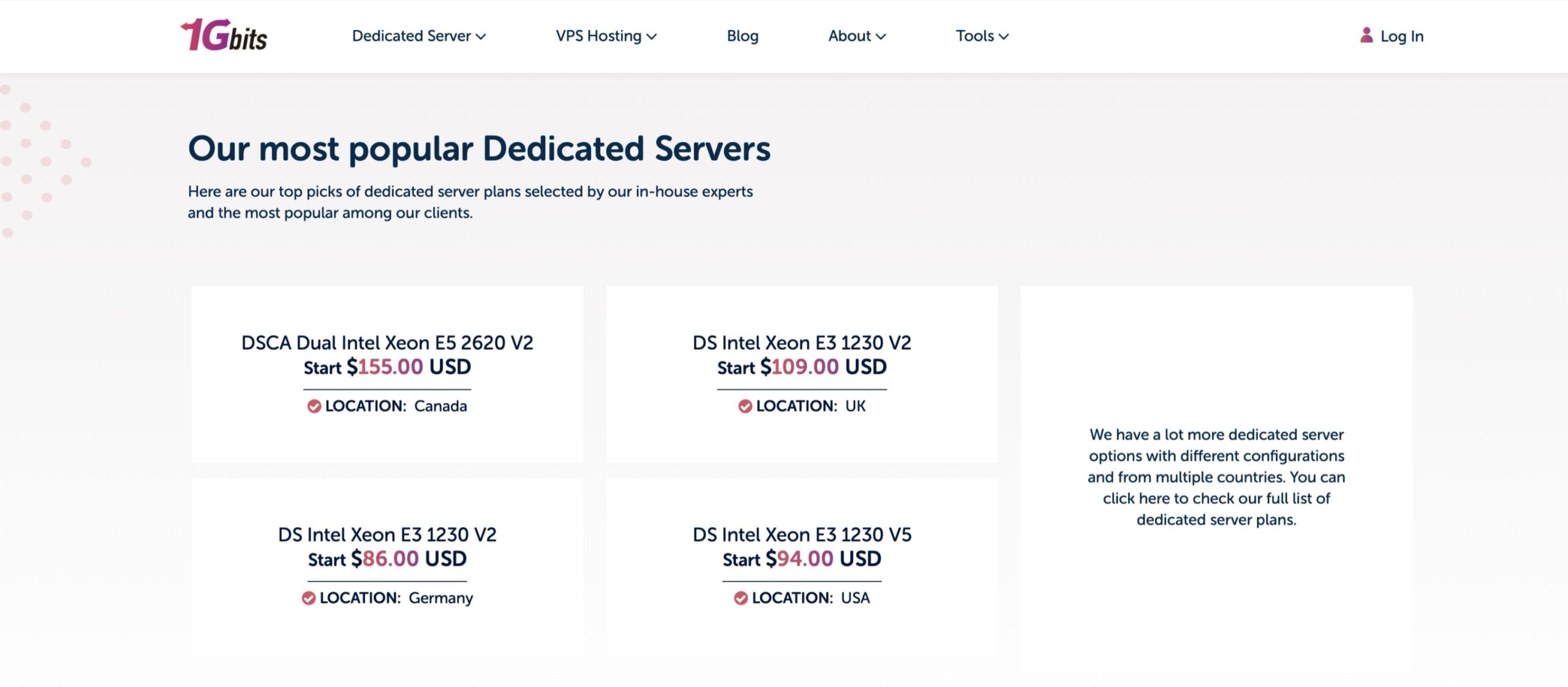
Task: Expand the About menu chevron
Action: click(881, 37)
